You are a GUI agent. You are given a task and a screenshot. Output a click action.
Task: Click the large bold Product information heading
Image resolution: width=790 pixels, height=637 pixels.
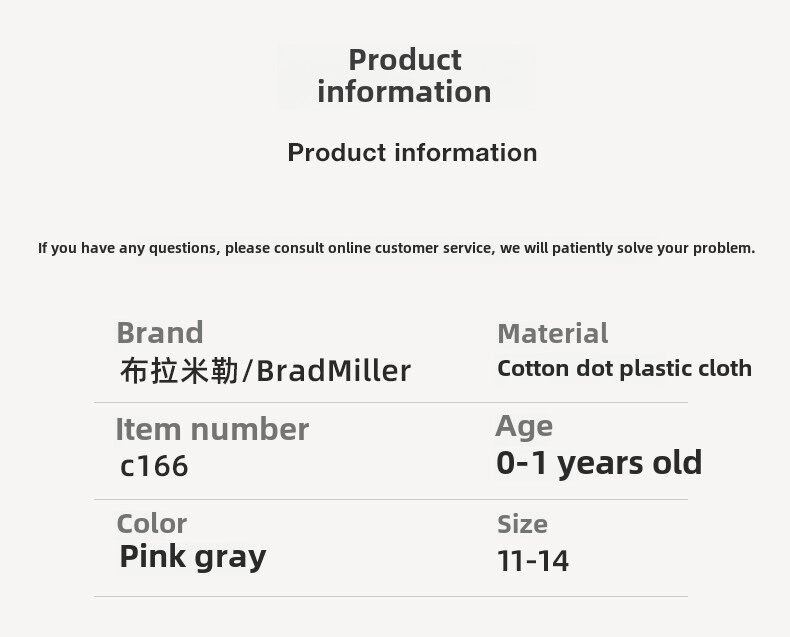click(x=405, y=76)
